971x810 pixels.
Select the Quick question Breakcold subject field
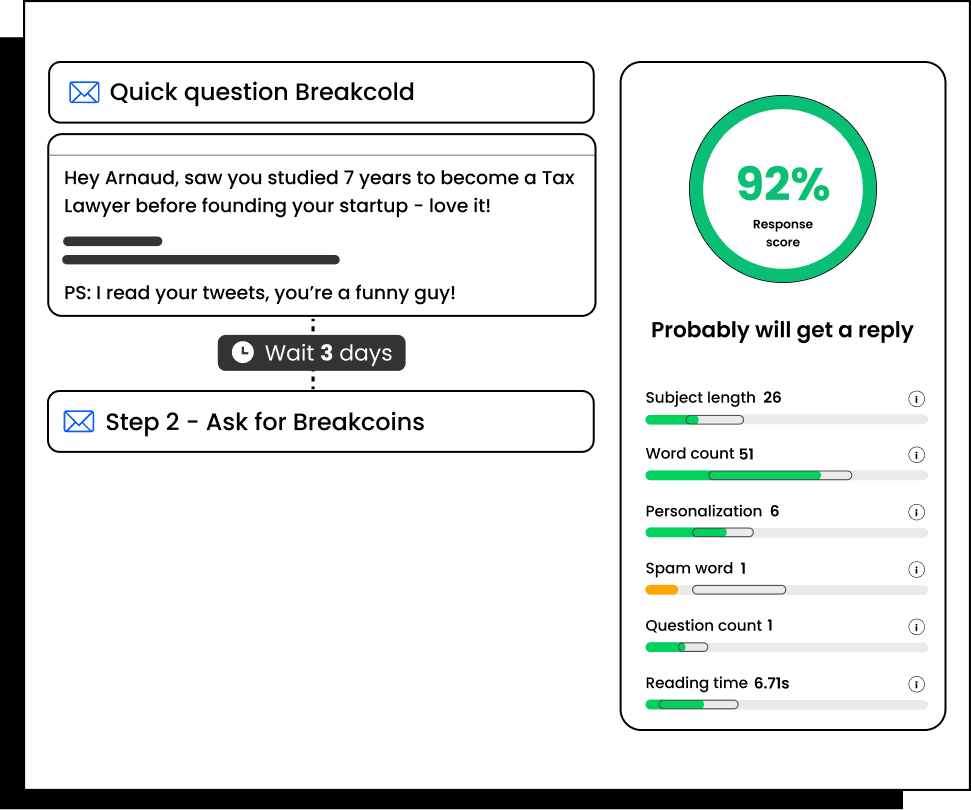[321, 92]
